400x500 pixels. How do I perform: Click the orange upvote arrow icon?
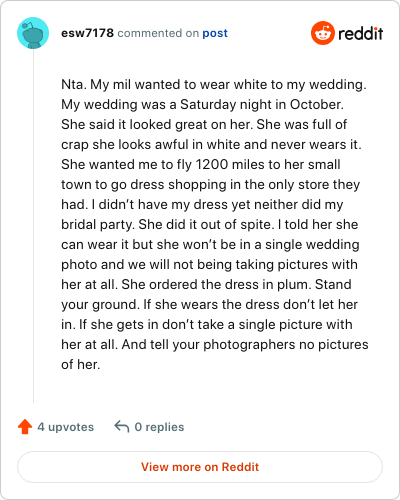coord(25,426)
